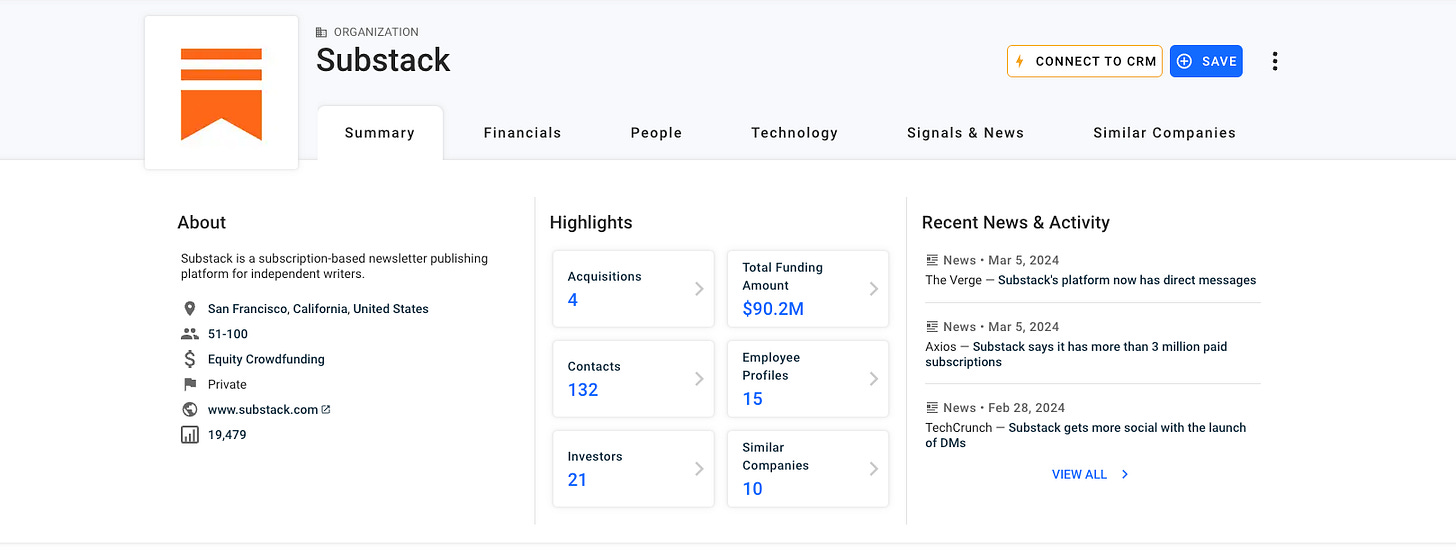This screenshot has height=556, width=1456.
Task: Click the rank chart icon beside 19,479
Action: (x=190, y=435)
